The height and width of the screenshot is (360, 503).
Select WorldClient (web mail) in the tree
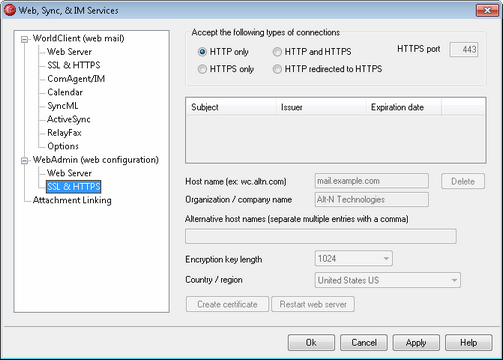(x=79, y=38)
